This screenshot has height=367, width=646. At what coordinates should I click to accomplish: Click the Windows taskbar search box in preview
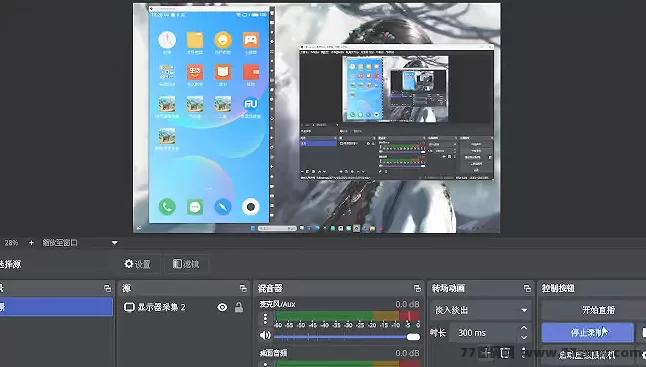click(277, 228)
